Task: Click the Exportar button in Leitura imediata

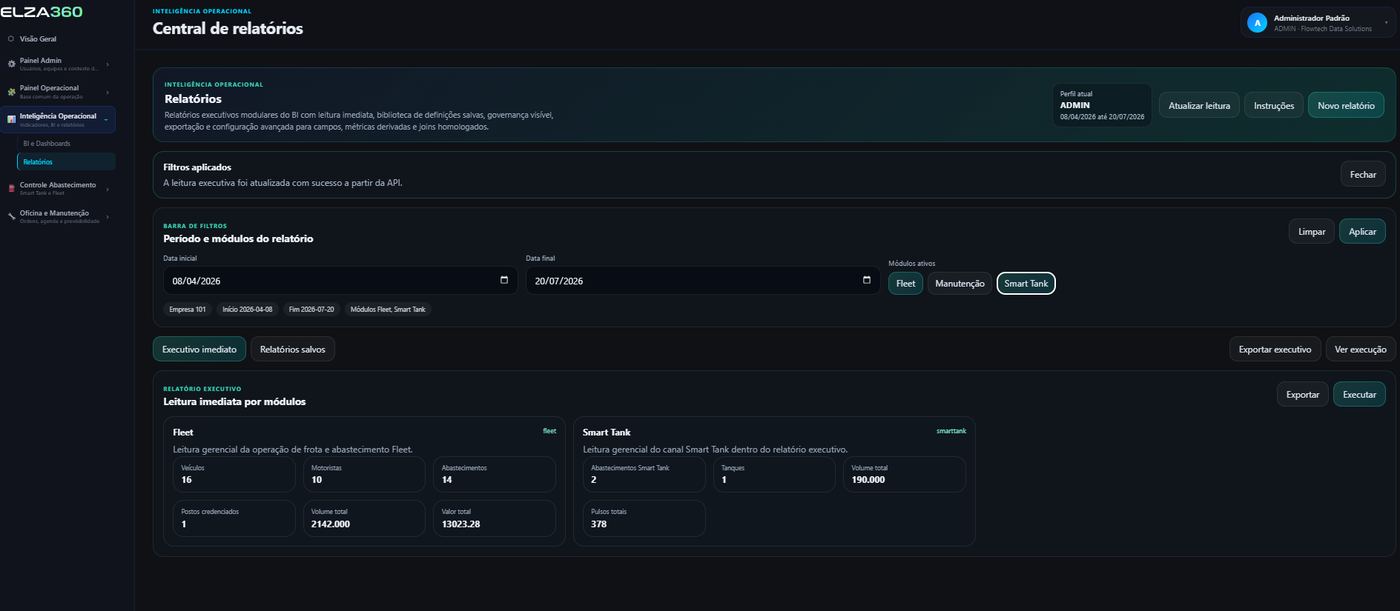Action: [1302, 394]
